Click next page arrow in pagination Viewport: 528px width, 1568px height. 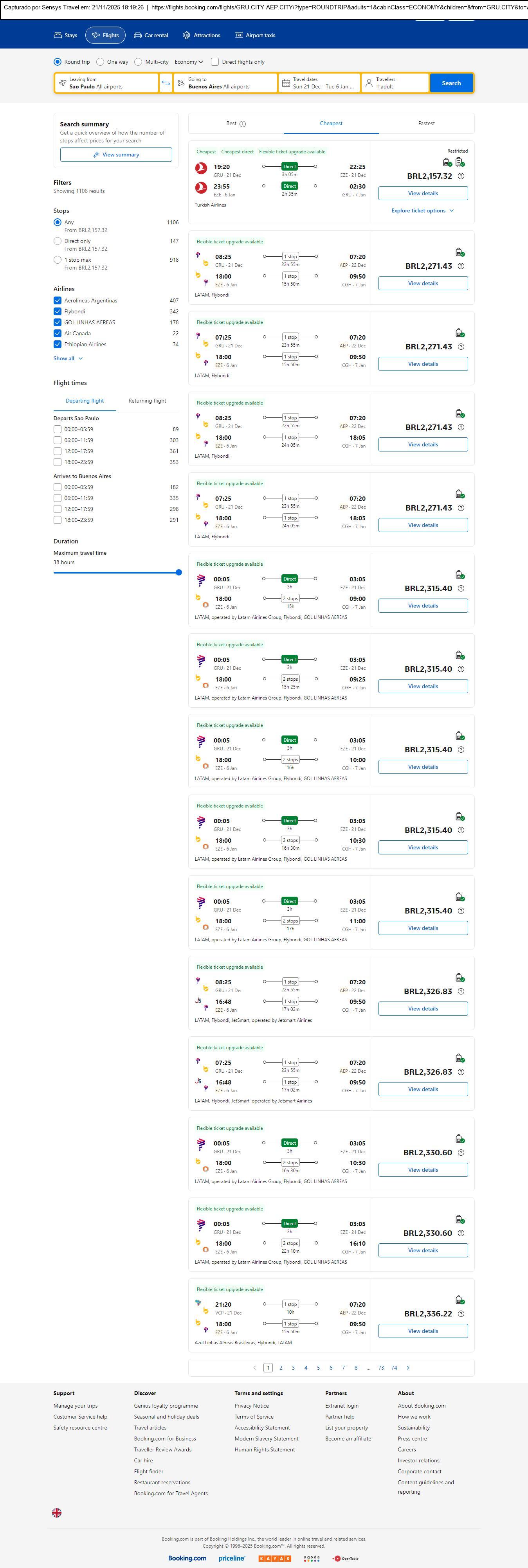408,1368
